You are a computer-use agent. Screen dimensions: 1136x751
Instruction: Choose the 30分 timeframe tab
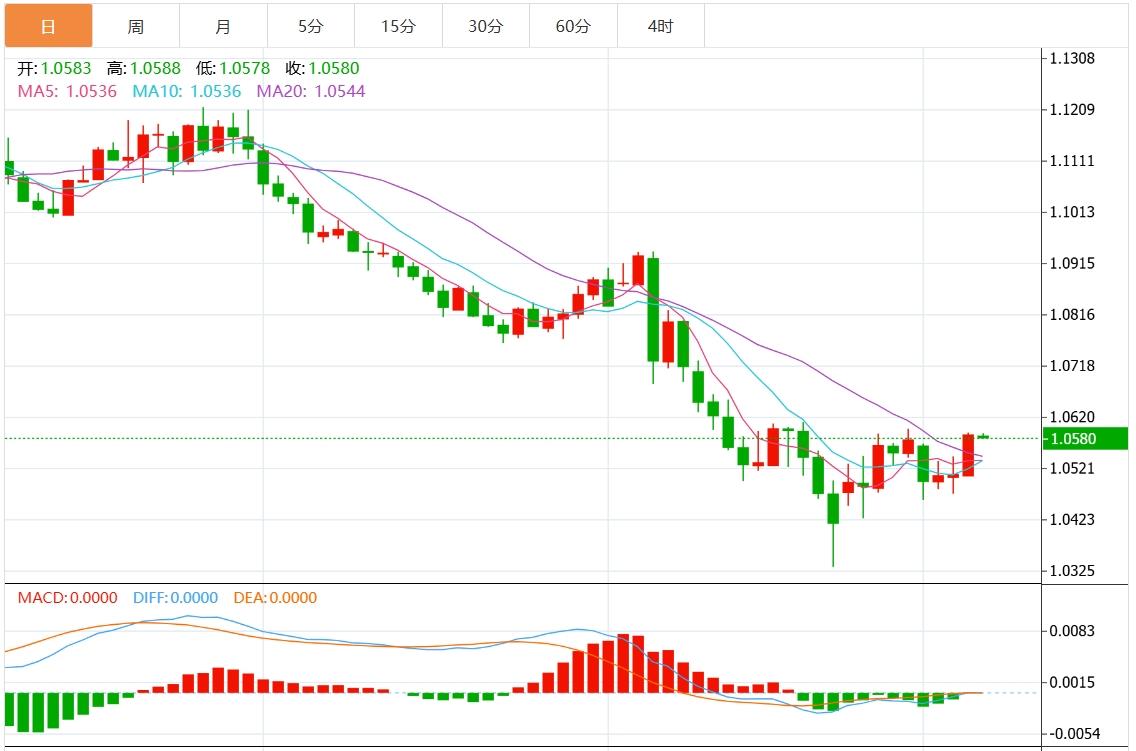click(485, 26)
